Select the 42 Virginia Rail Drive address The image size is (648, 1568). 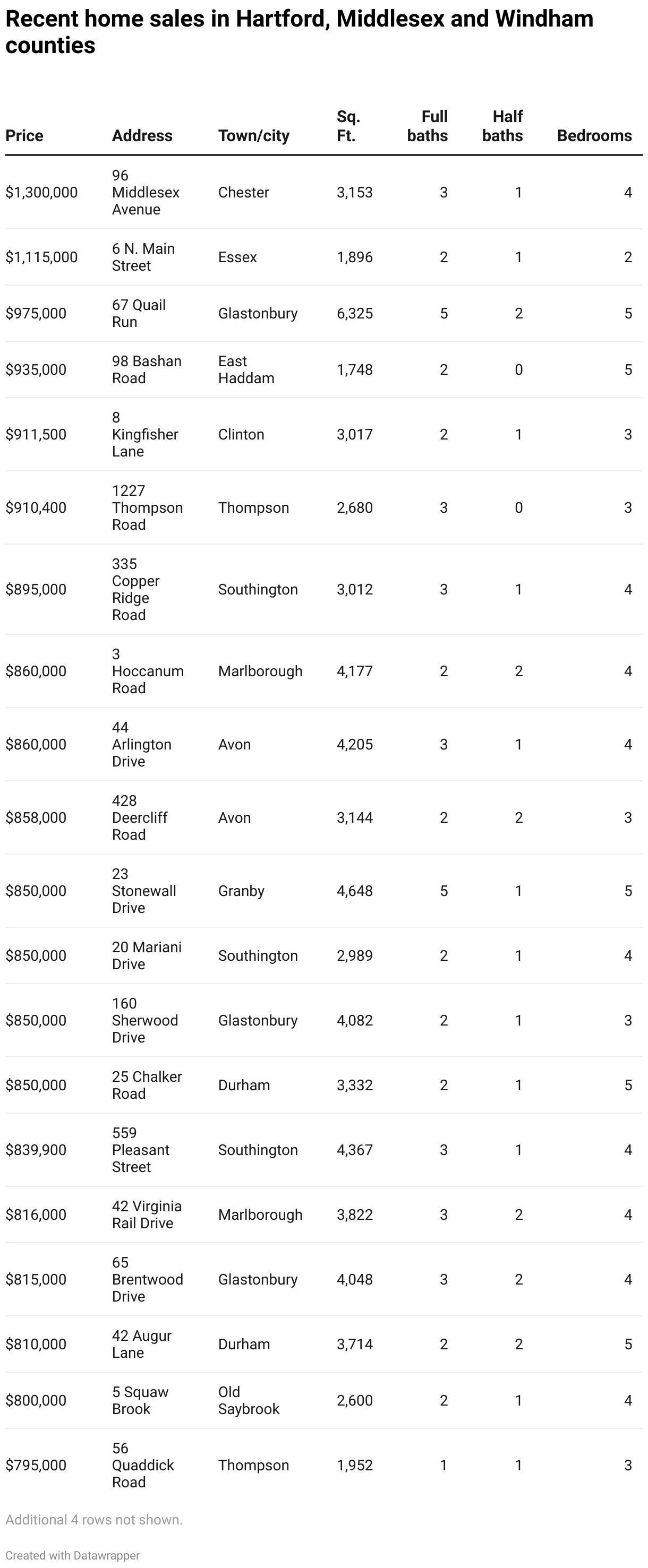point(146,1214)
